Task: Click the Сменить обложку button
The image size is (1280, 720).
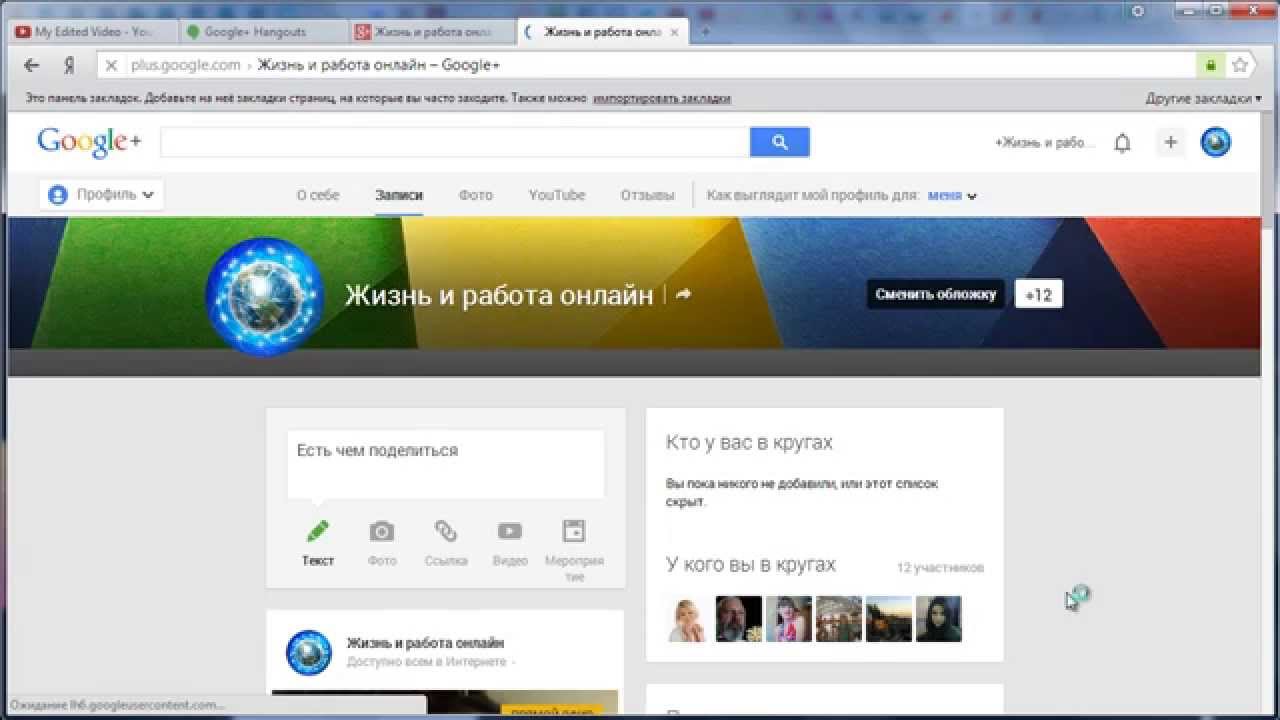Action: click(x=936, y=294)
